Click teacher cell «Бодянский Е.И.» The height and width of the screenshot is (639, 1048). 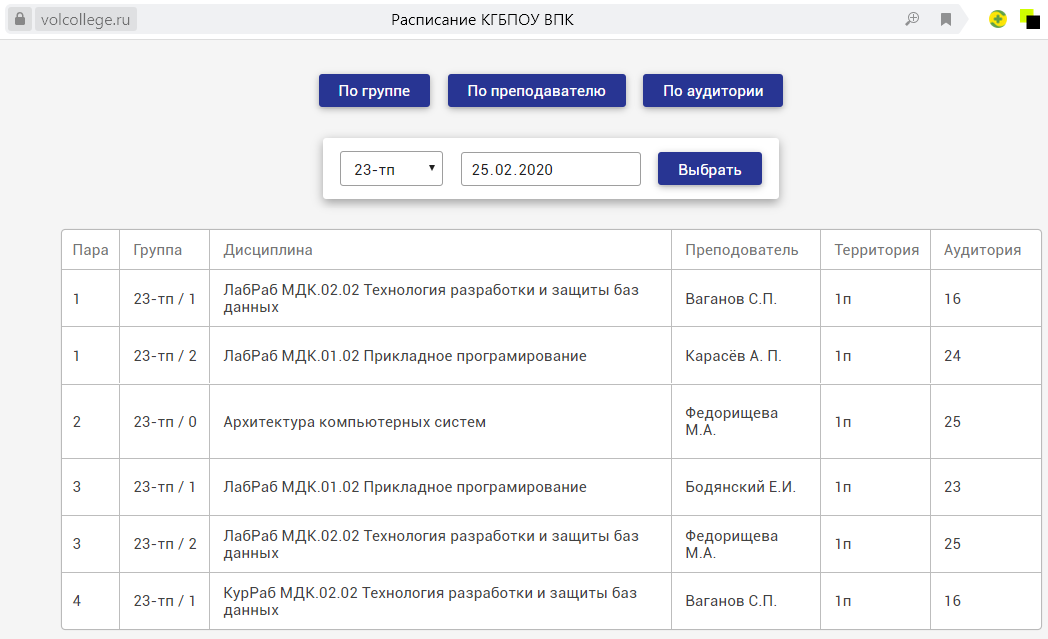click(x=746, y=487)
